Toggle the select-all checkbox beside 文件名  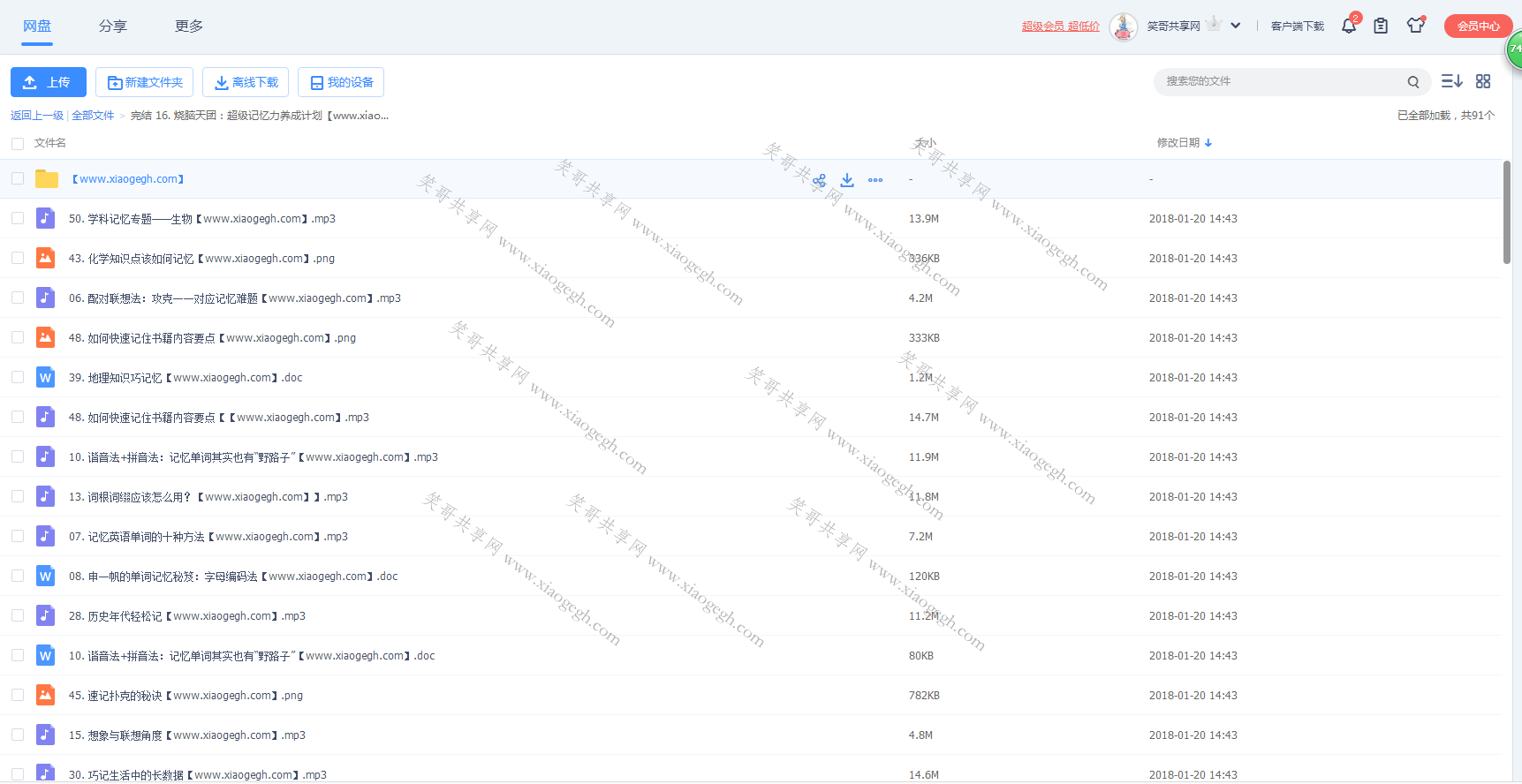click(x=18, y=143)
